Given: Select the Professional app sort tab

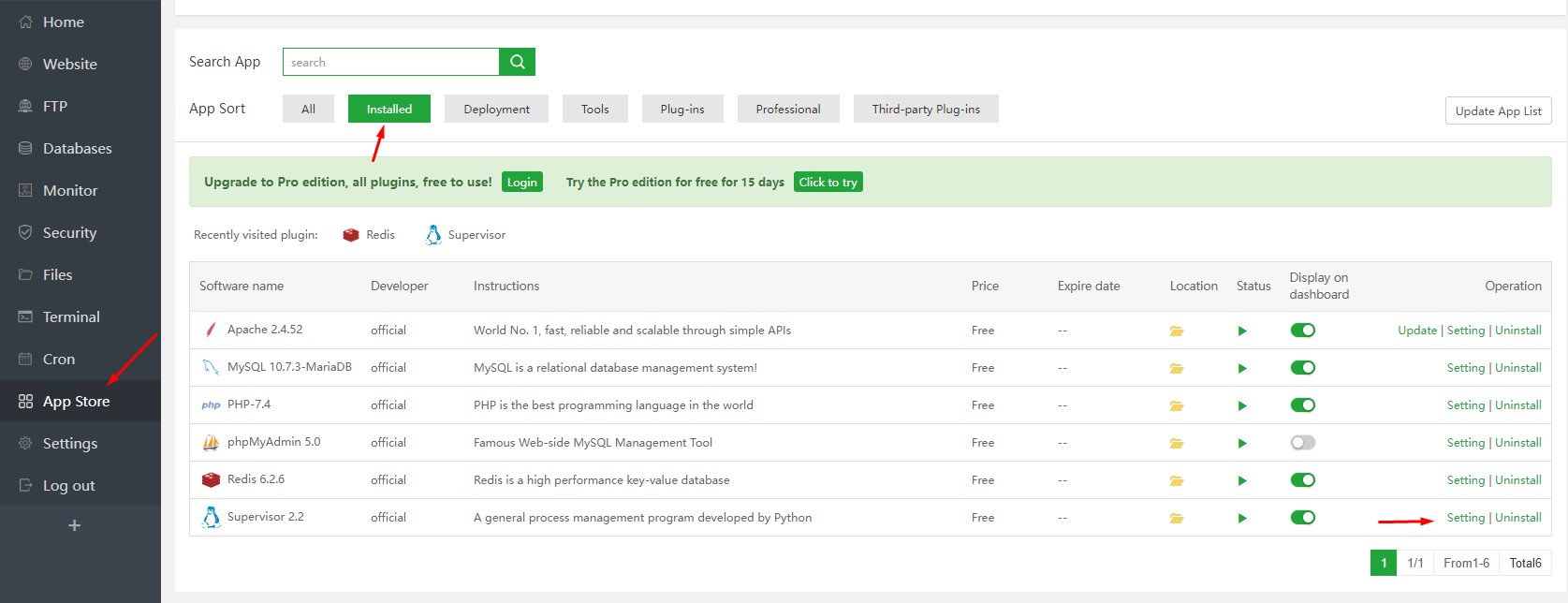Looking at the screenshot, I should pyautogui.click(x=788, y=109).
